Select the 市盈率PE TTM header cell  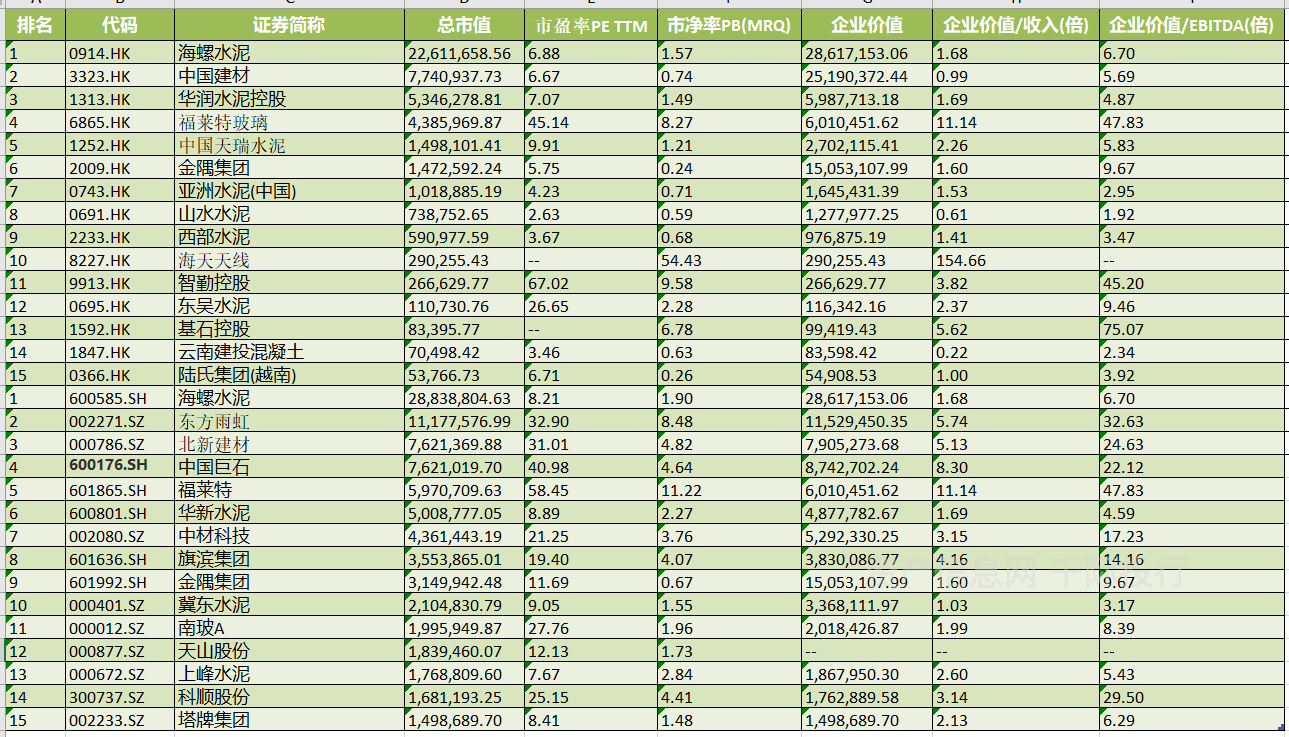[591, 25]
